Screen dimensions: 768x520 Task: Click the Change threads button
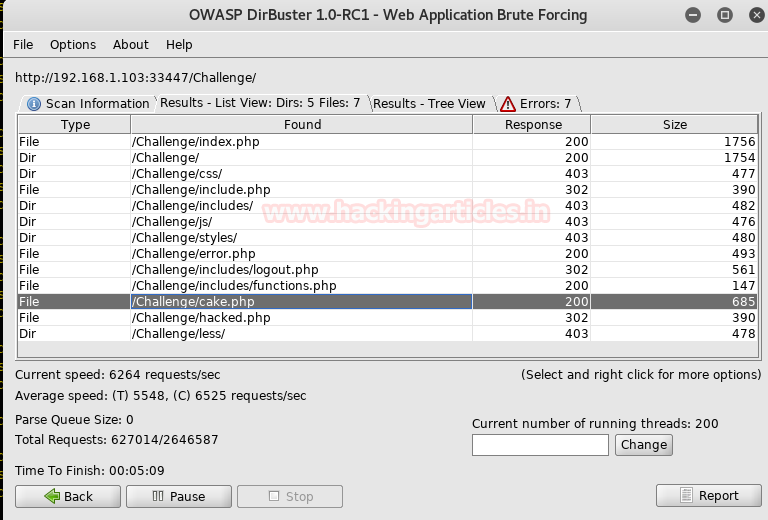644,445
